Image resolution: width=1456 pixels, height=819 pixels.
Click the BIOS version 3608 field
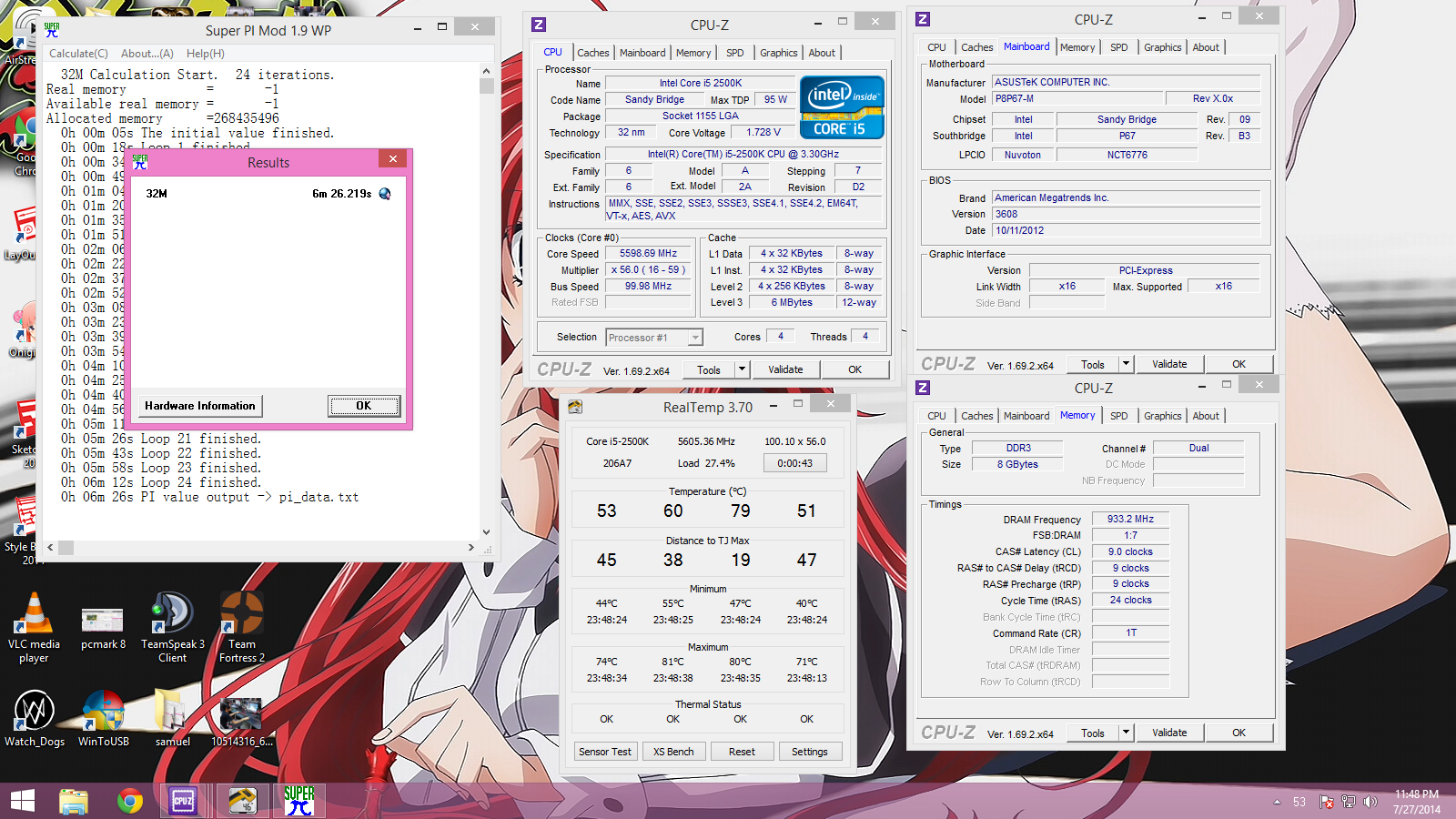[x=1126, y=214]
